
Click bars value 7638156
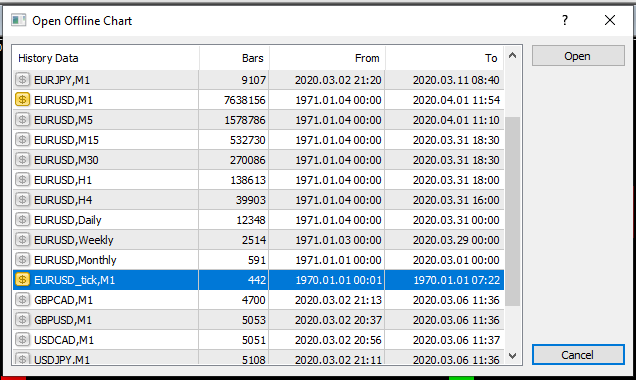[x=245, y=100]
